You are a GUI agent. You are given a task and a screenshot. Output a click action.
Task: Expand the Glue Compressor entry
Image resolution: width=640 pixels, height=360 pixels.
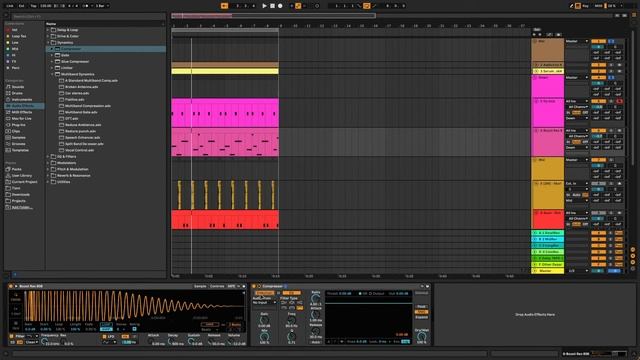click(x=52, y=62)
